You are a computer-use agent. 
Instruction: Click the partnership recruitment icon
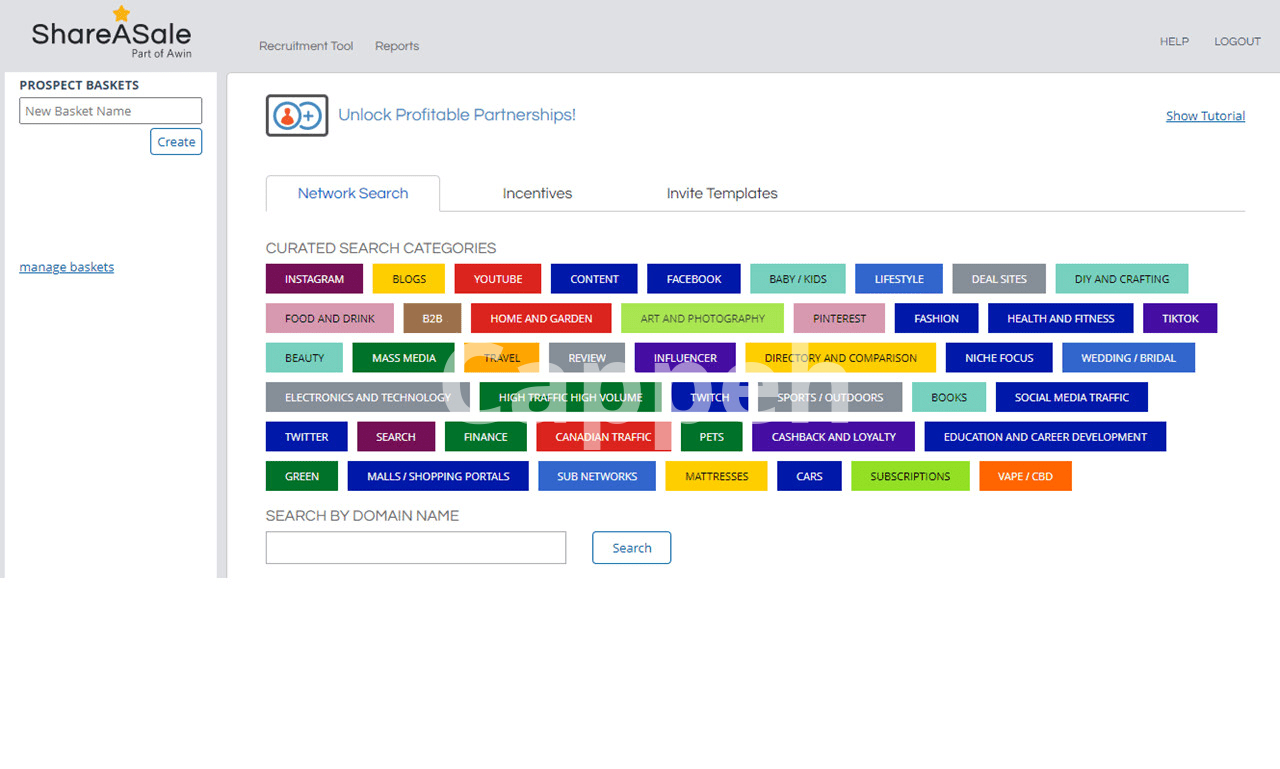[x=297, y=116]
